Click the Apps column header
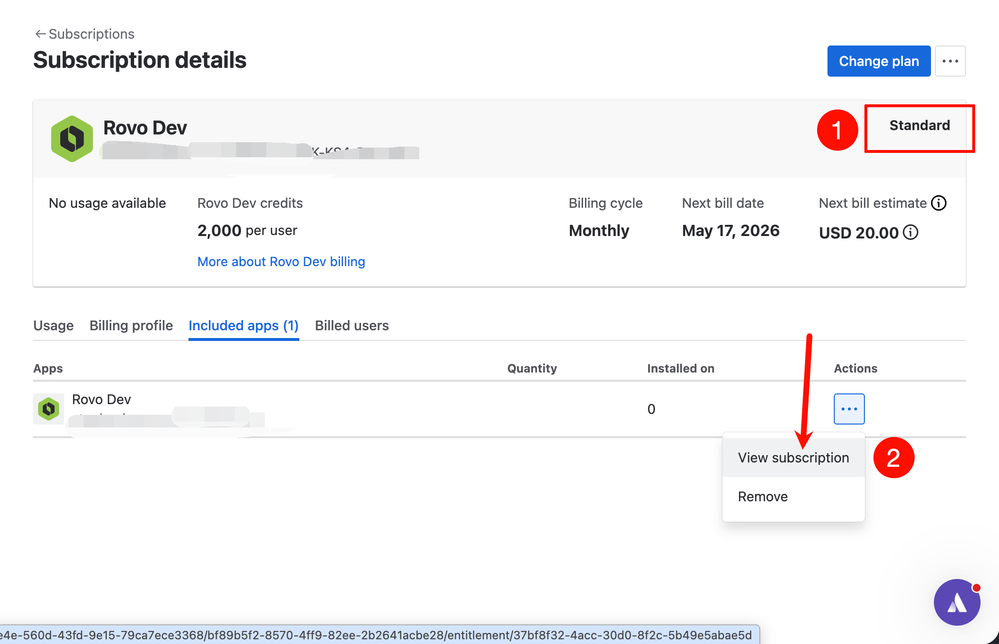The height and width of the screenshot is (644, 999). (x=48, y=368)
